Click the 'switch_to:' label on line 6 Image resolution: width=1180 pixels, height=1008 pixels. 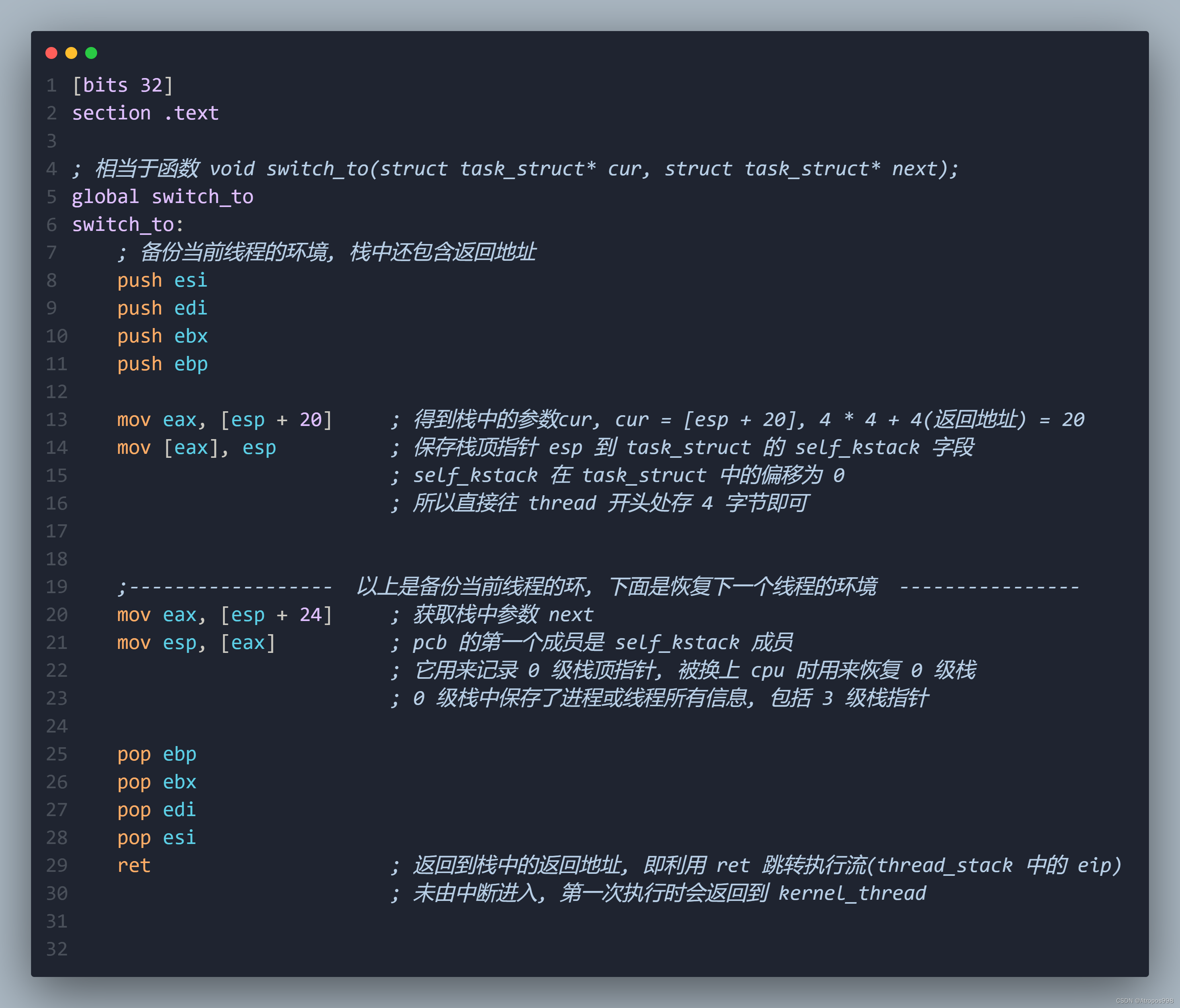tap(128, 225)
